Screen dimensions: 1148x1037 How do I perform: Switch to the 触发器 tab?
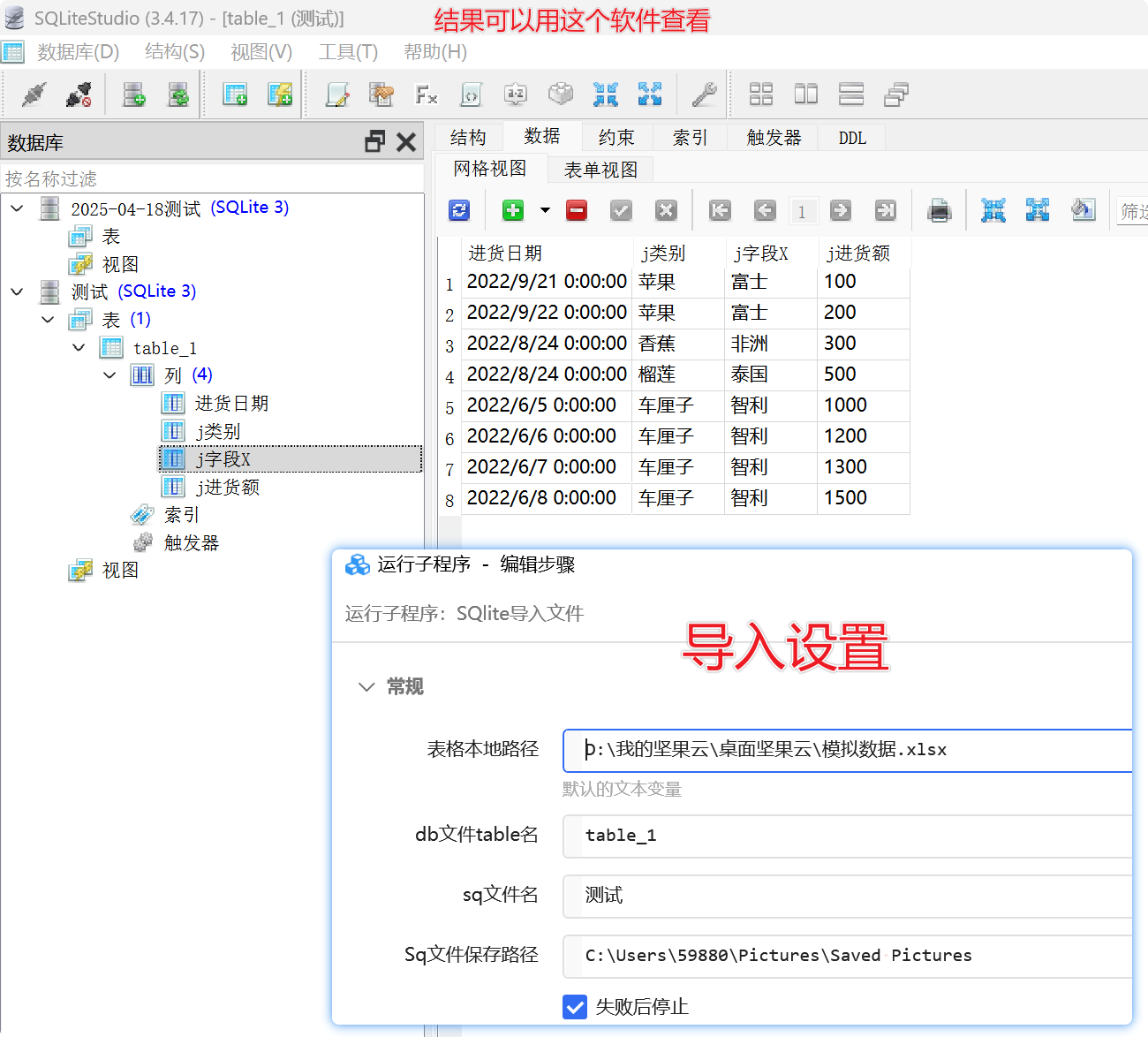(774, 138)
